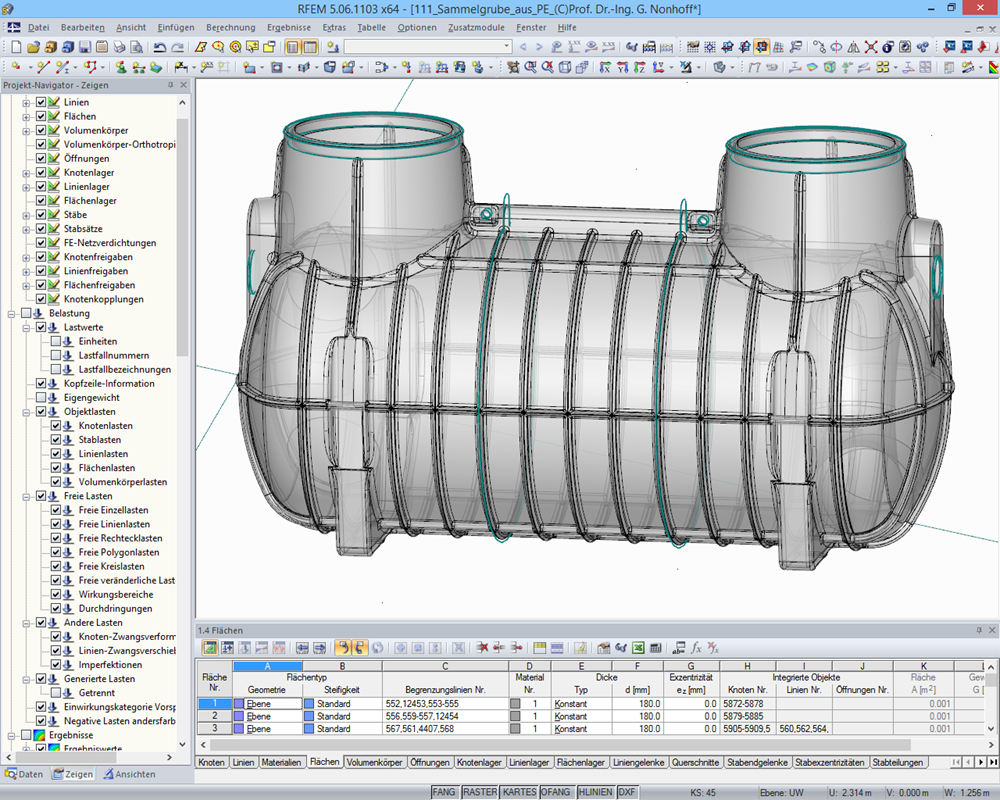Screen dimensions: 1000x800
Task: Toggle the Stäbe checkbox
Action: point(41,214)
